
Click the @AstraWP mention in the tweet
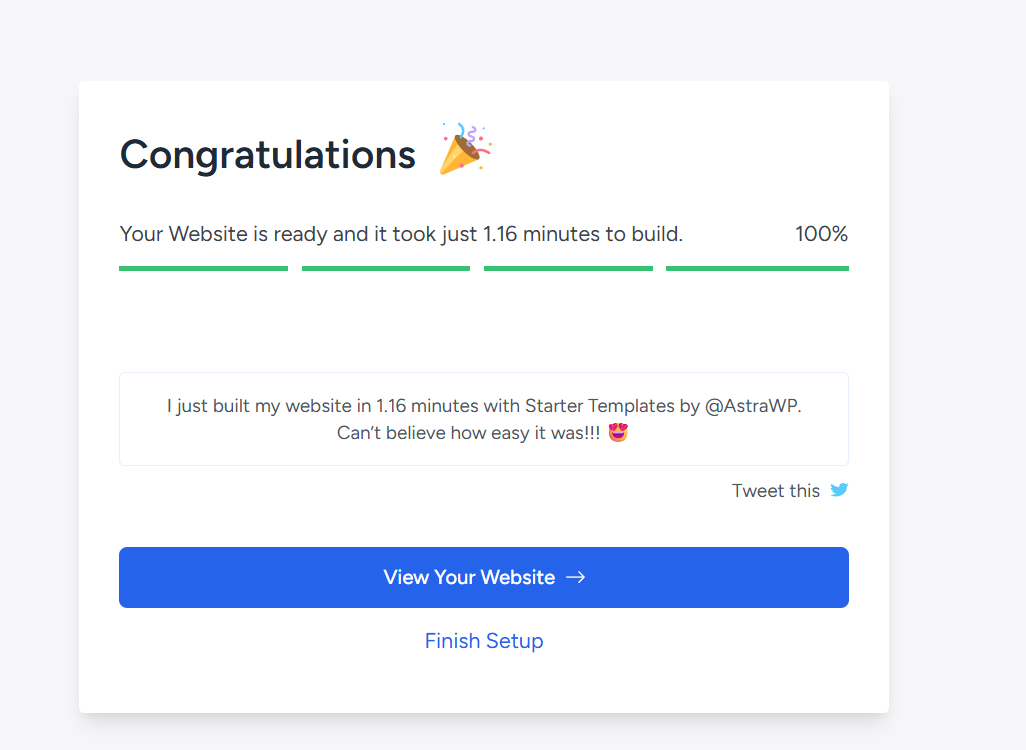click(x=753, y=407)
